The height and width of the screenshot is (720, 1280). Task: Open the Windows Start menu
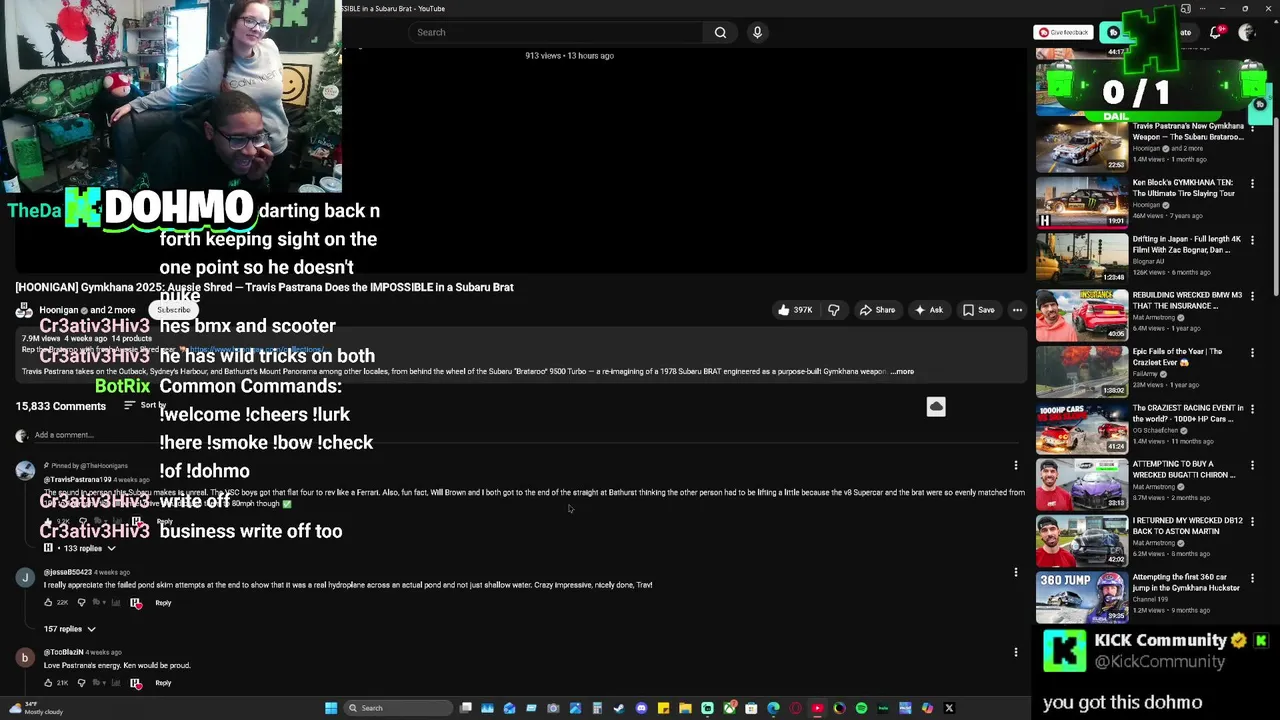[331, 708]
